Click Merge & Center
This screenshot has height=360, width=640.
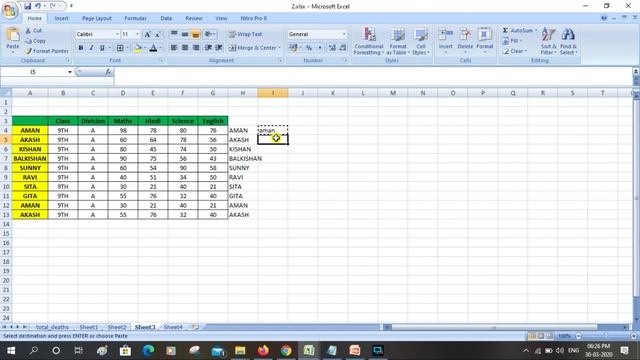252,48
